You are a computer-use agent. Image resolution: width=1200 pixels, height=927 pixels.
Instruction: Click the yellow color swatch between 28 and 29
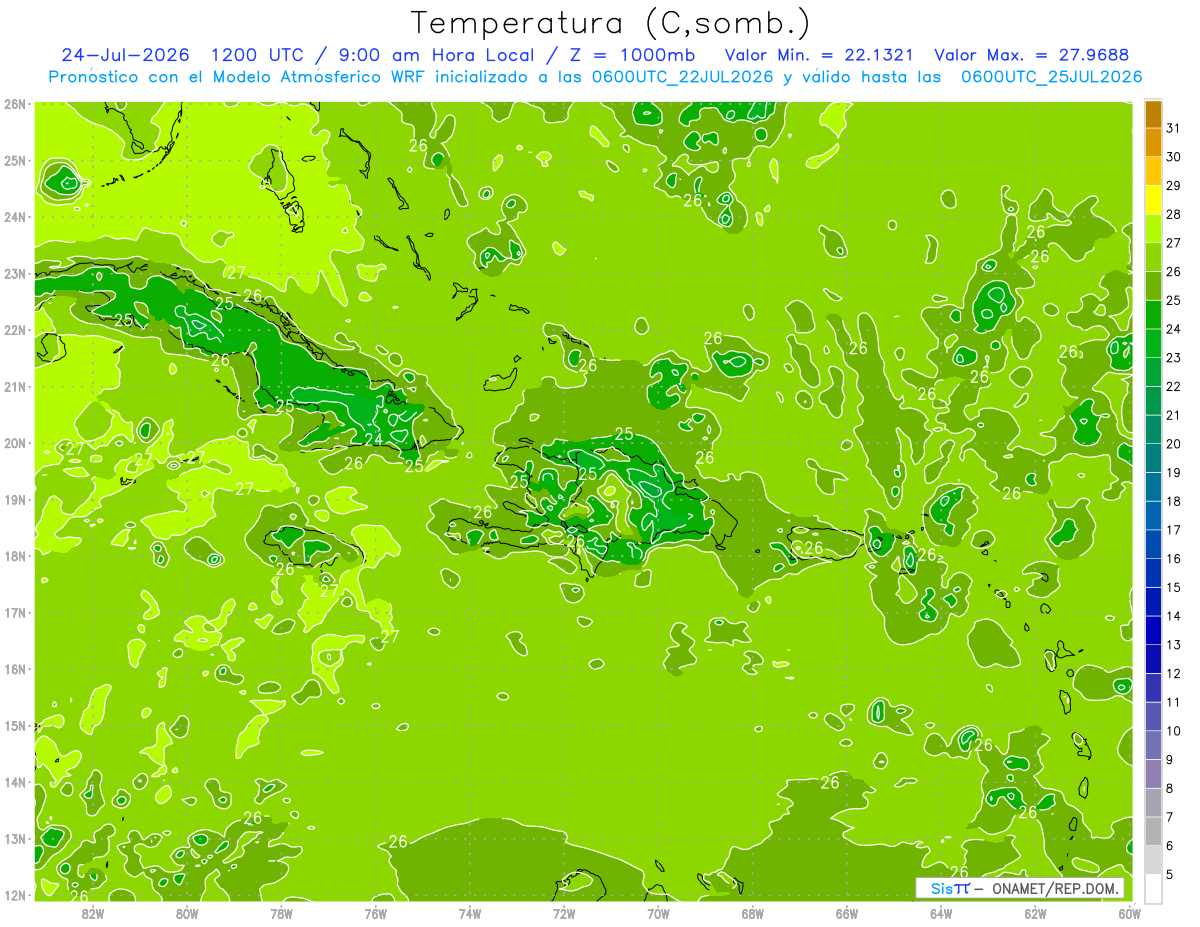click(x=1153, y=201)
